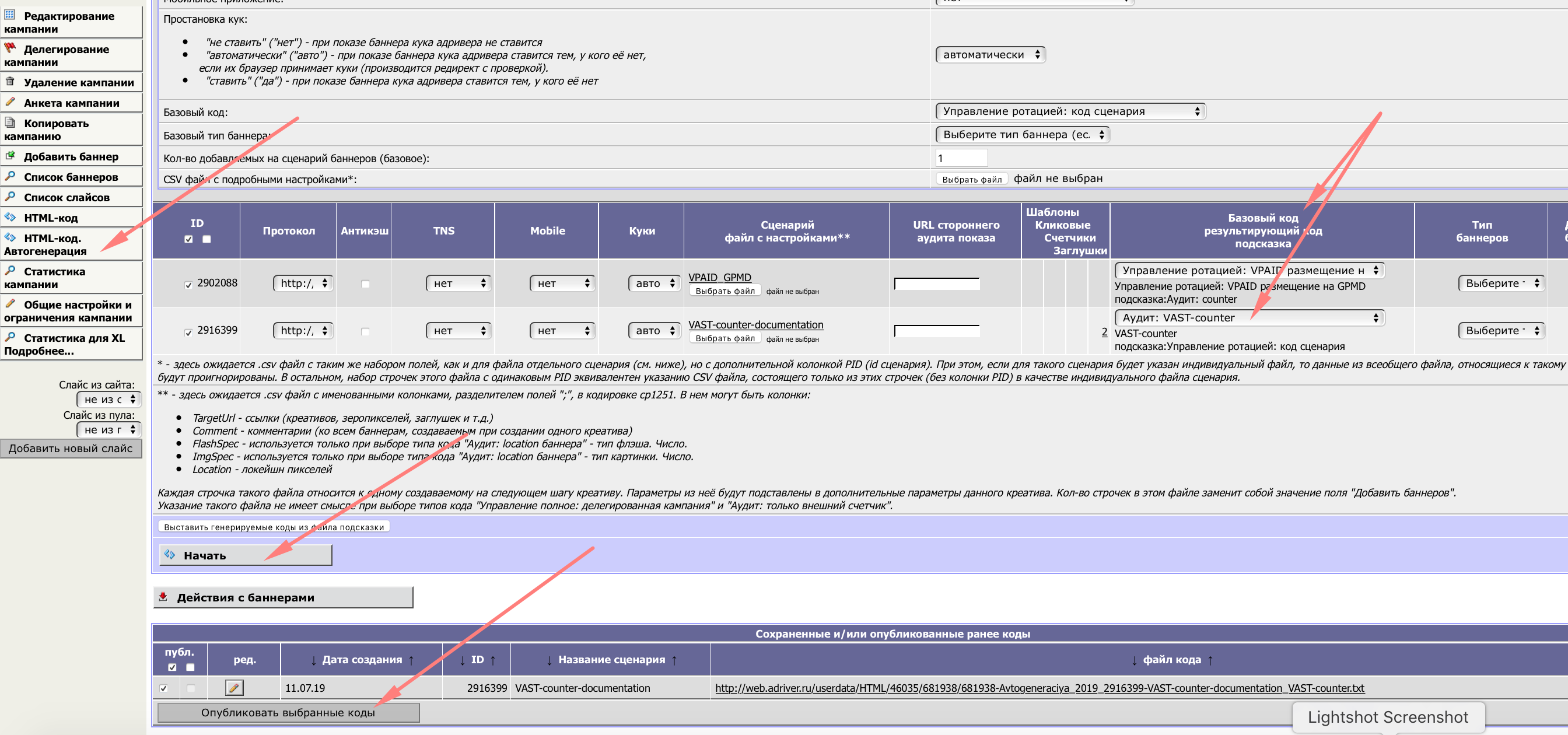Open the Базовый код dropdown
The width and height of the screenshot is (1568, 735).
coord(1070,111)
